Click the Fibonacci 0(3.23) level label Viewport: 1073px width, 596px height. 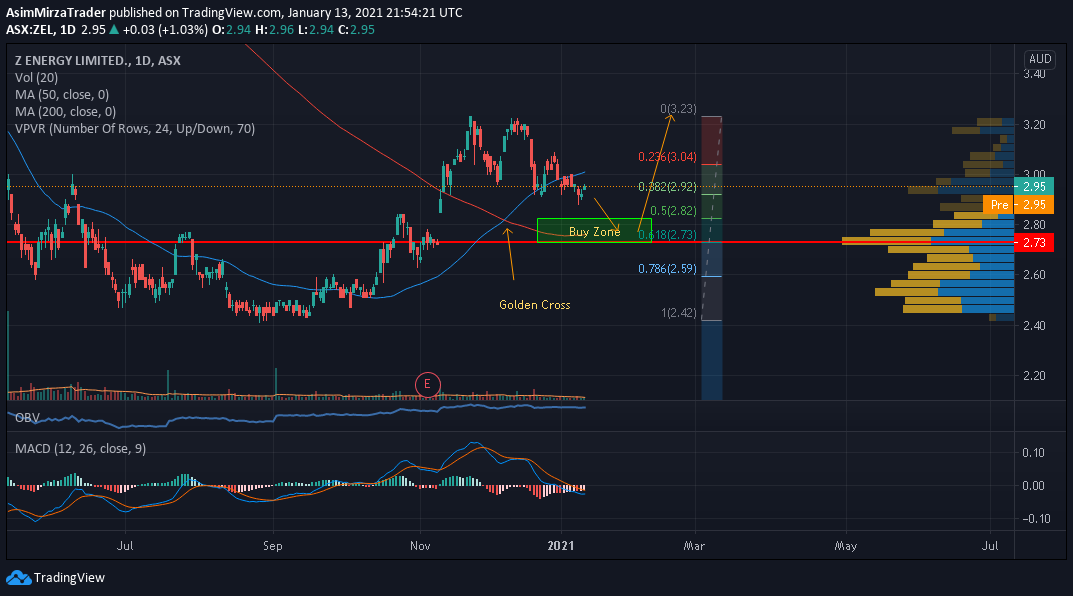point(678,109)
